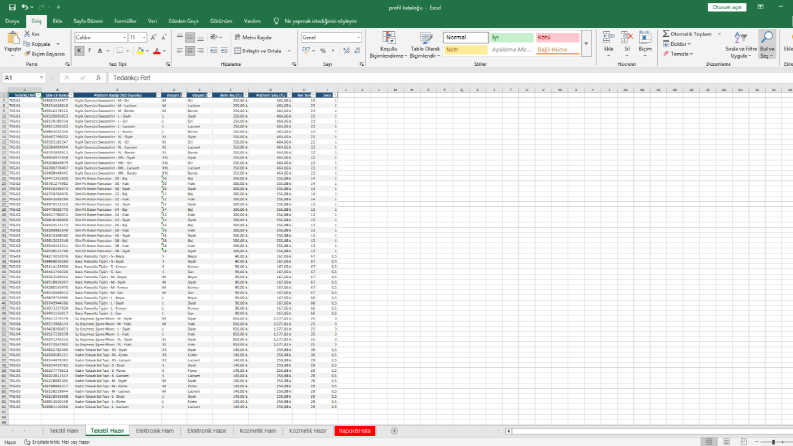Viewport: 793px width, 446px height.
Task: Delete cells with the Sil button
Action: (x=627, y=43)
